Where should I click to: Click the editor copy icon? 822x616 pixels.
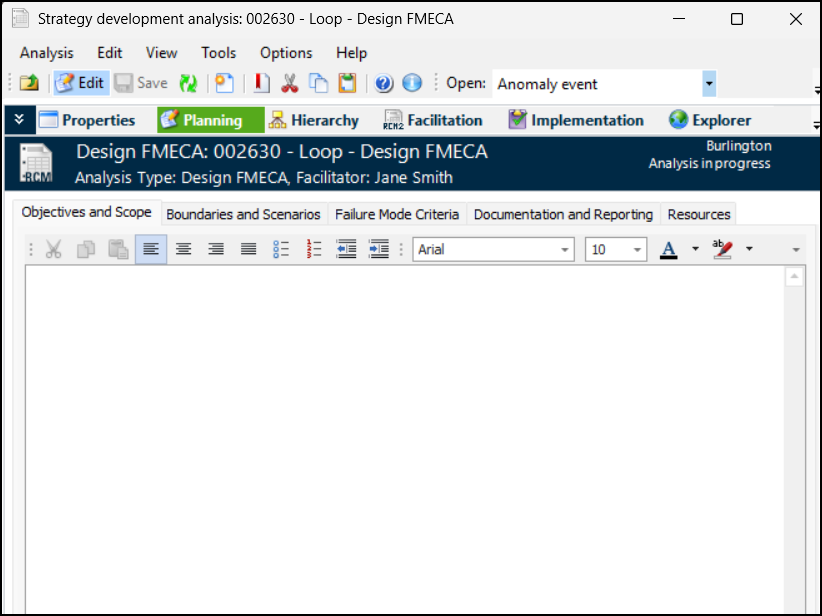[86, 249]
